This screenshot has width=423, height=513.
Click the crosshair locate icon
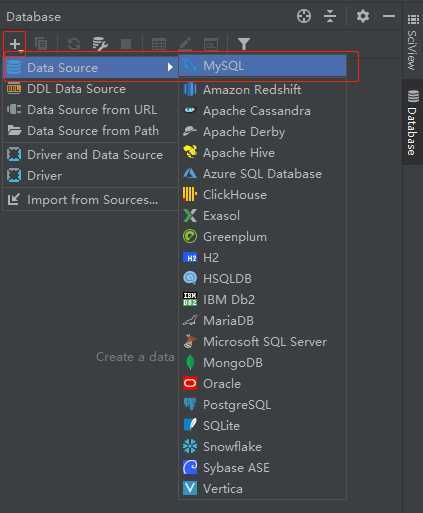[304, 16]
